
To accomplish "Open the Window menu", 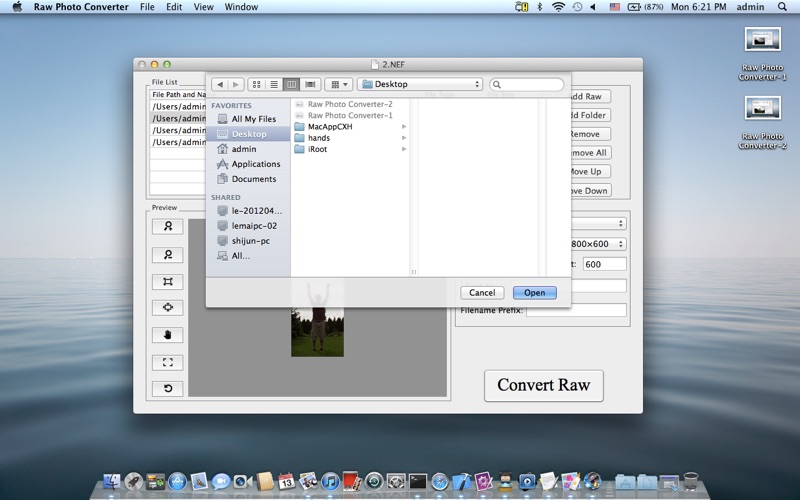I will 241,7.
